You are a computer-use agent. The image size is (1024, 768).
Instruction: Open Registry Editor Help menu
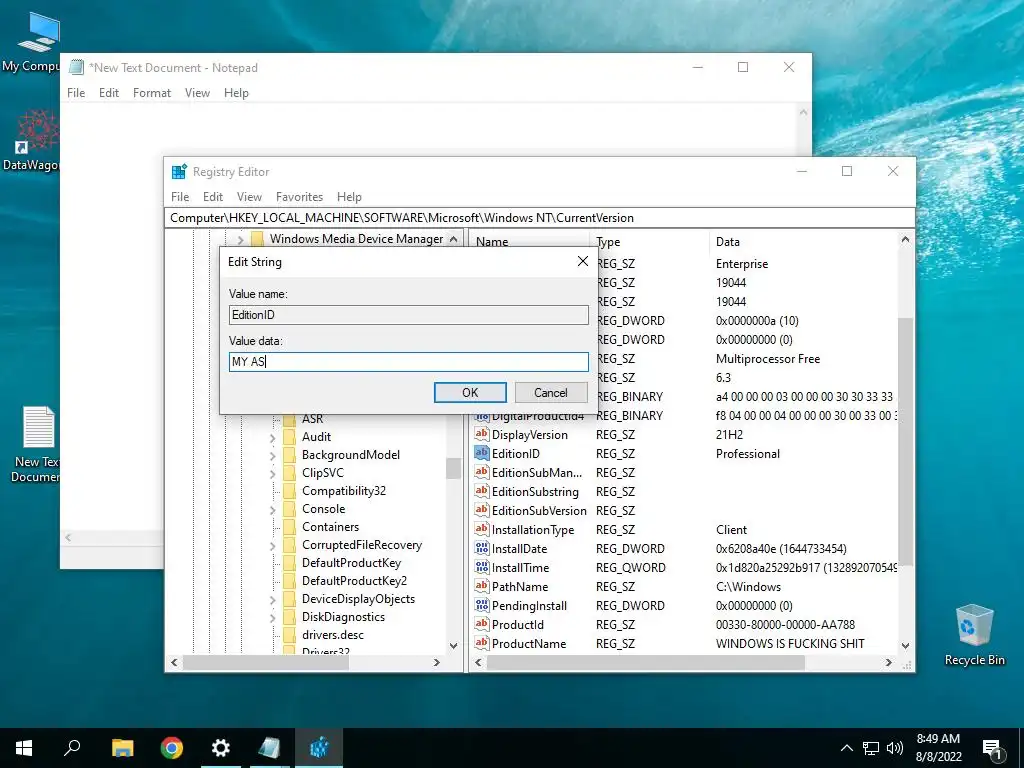(349, 197)
